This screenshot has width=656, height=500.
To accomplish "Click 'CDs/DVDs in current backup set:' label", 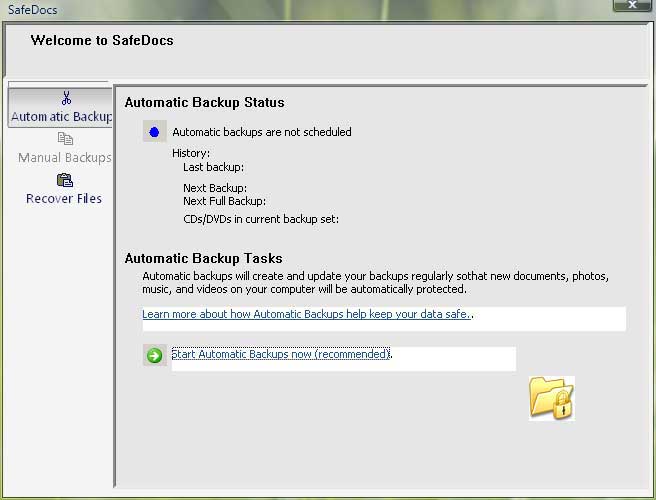I will [261, 219].
